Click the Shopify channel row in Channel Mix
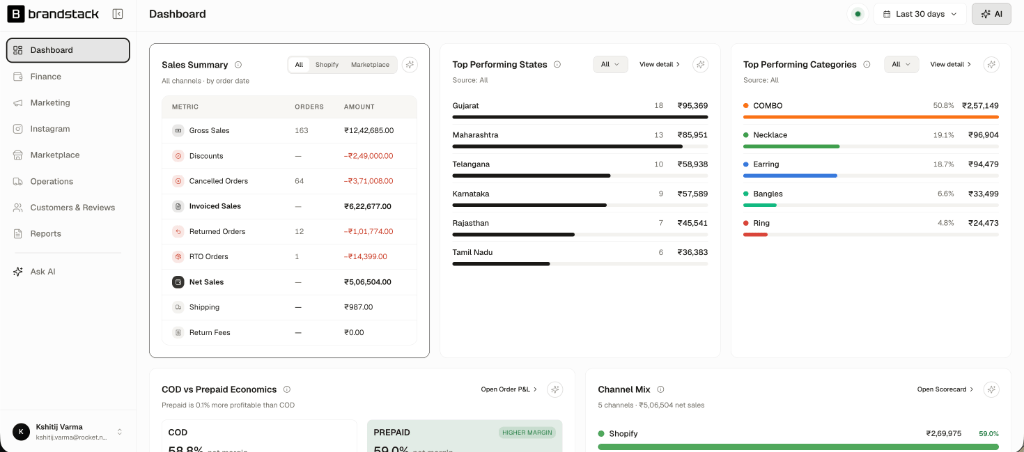Viewport: 1024px width, 452px height. 798,439
